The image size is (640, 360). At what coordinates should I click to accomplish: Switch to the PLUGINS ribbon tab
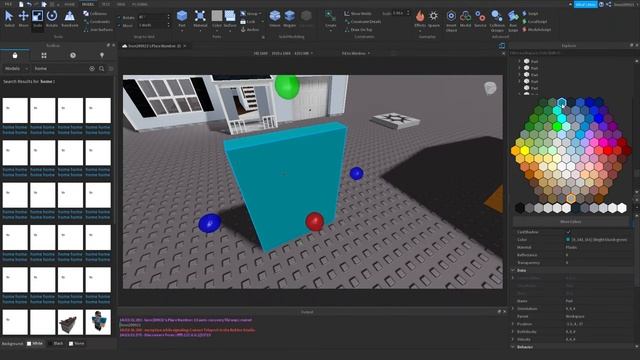click(140, 4)
